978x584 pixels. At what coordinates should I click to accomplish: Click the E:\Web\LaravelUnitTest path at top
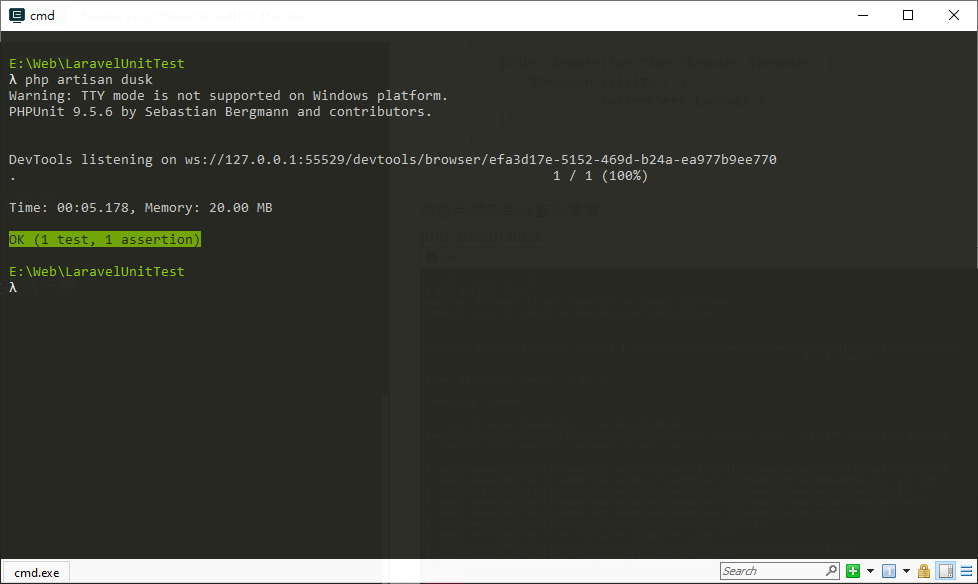tap(97, 64)
